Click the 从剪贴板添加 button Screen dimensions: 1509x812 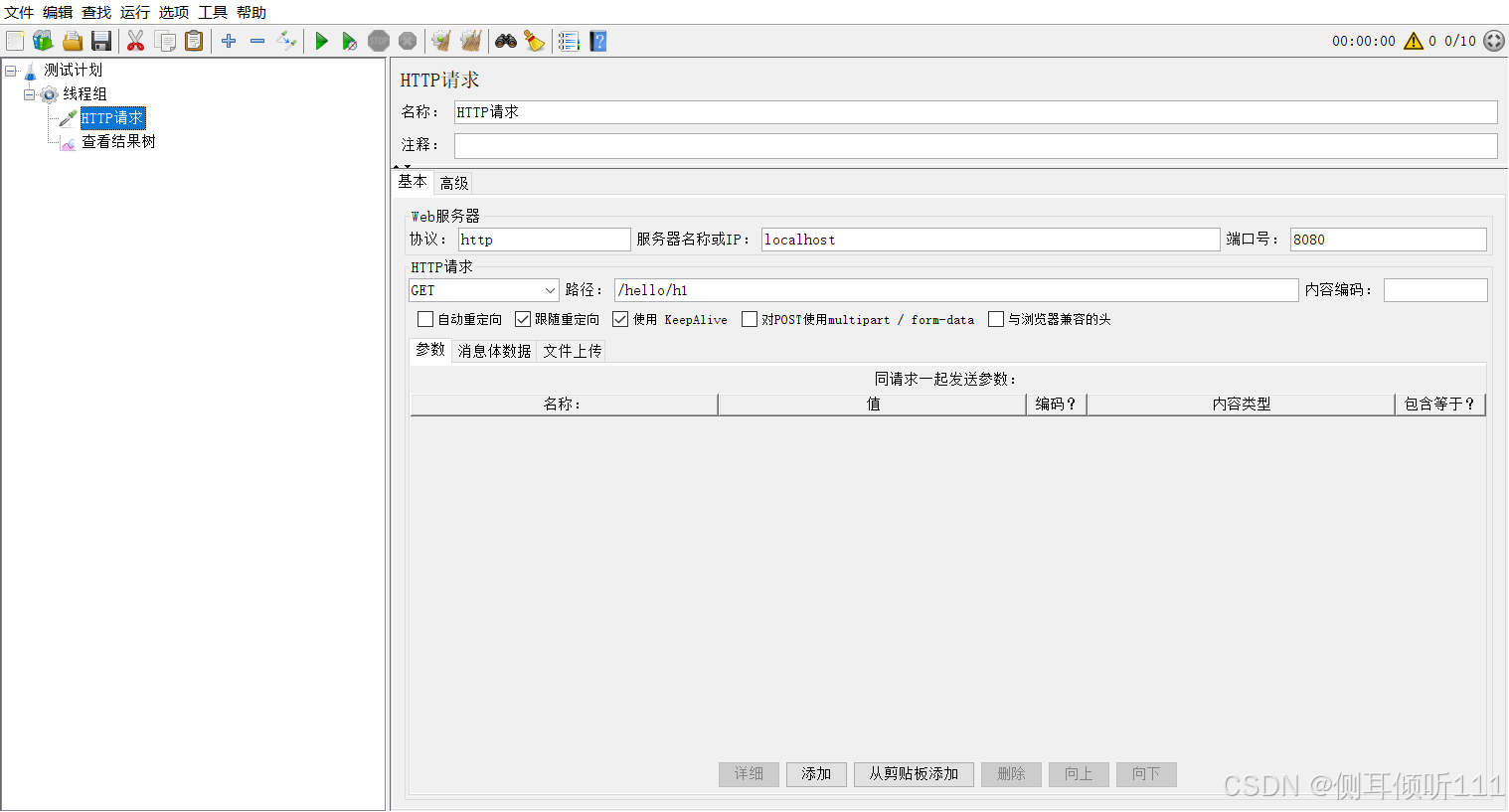pyautogui.click(x=914, y=774)
